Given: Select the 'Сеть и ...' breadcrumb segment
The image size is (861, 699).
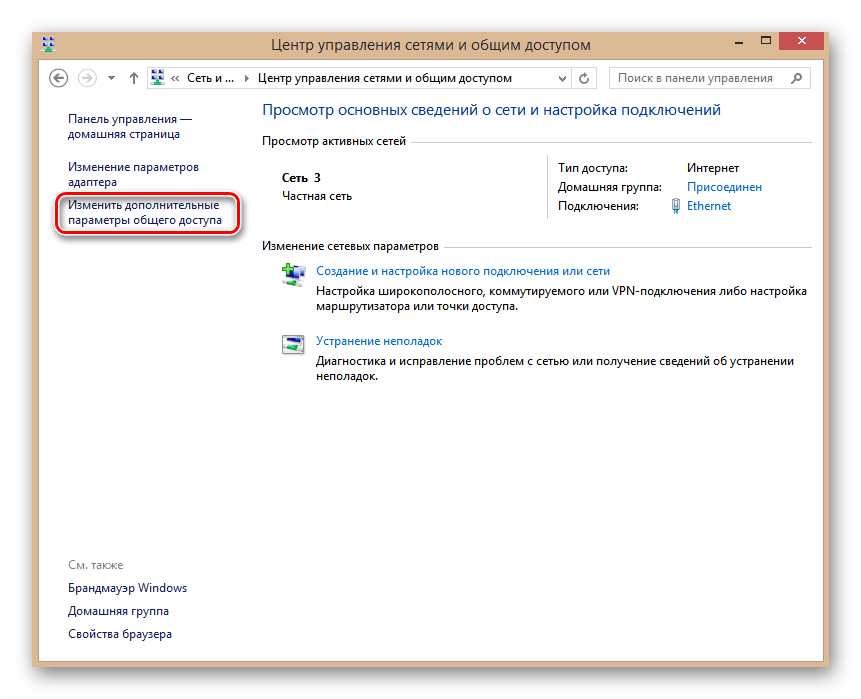Looking at the screenshot, I should [x=209, y=78].
